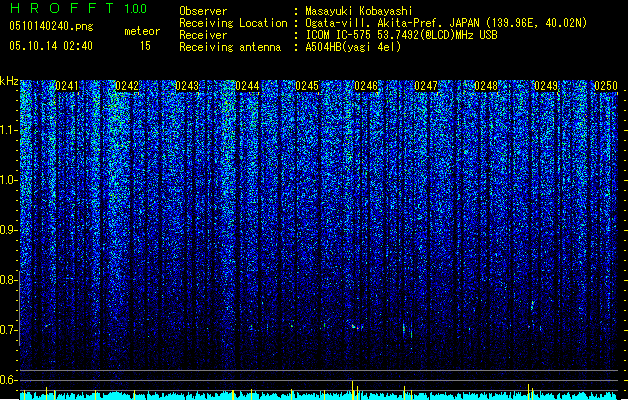The height and width of the screenshot is (400, 629).
Task: Click the 0245 time marker
Action: tap(307, 86)
